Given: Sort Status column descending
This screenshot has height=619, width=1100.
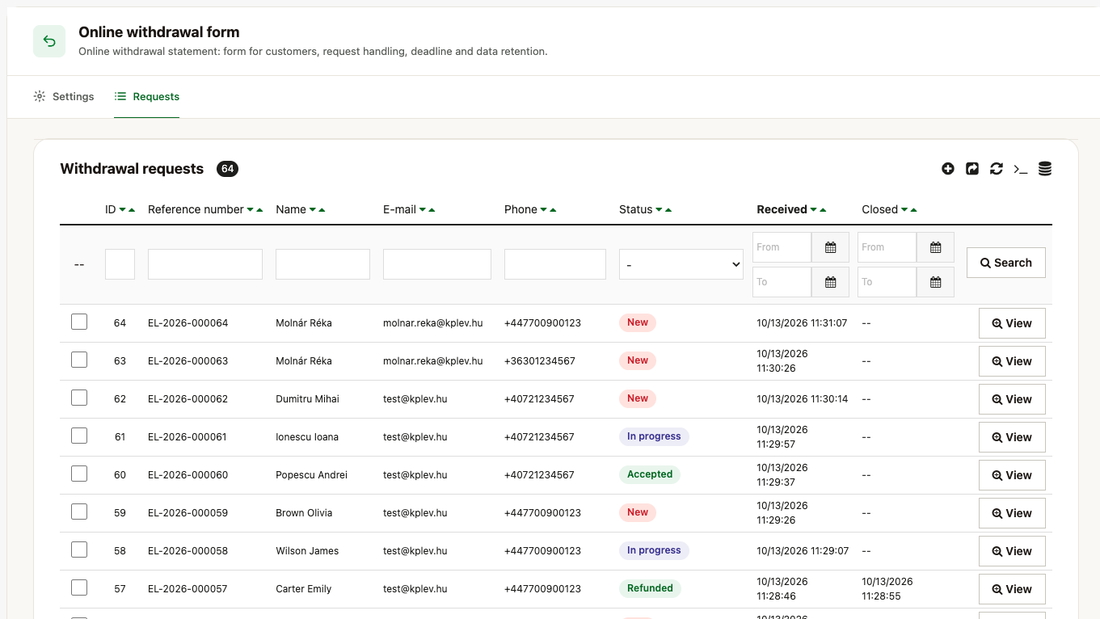Looking at the screenshot, I should (x=659, y=210).
